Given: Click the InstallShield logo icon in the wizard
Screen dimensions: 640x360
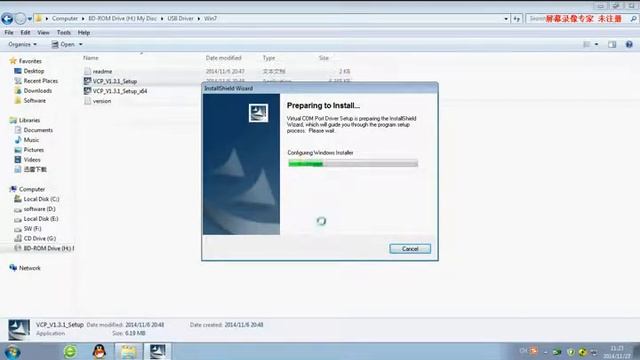Looking at the screenshot, I should coord(258,113).
